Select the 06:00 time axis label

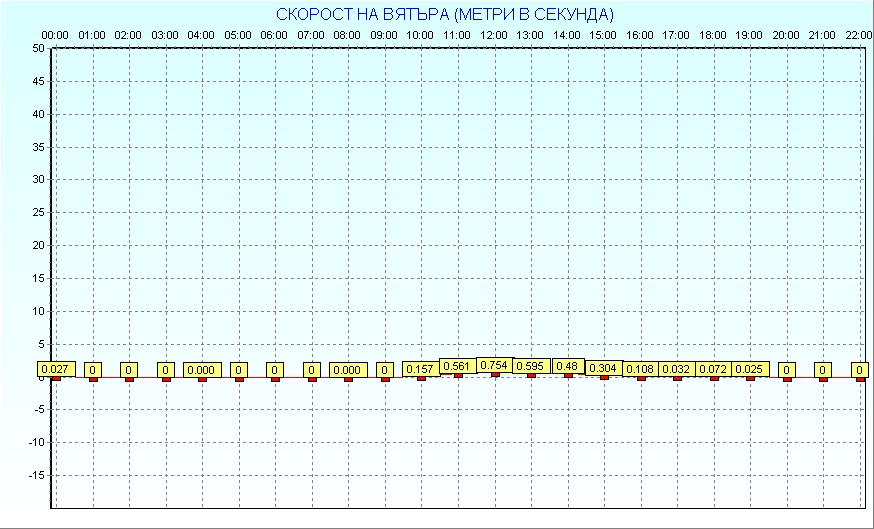click(274, 36)
